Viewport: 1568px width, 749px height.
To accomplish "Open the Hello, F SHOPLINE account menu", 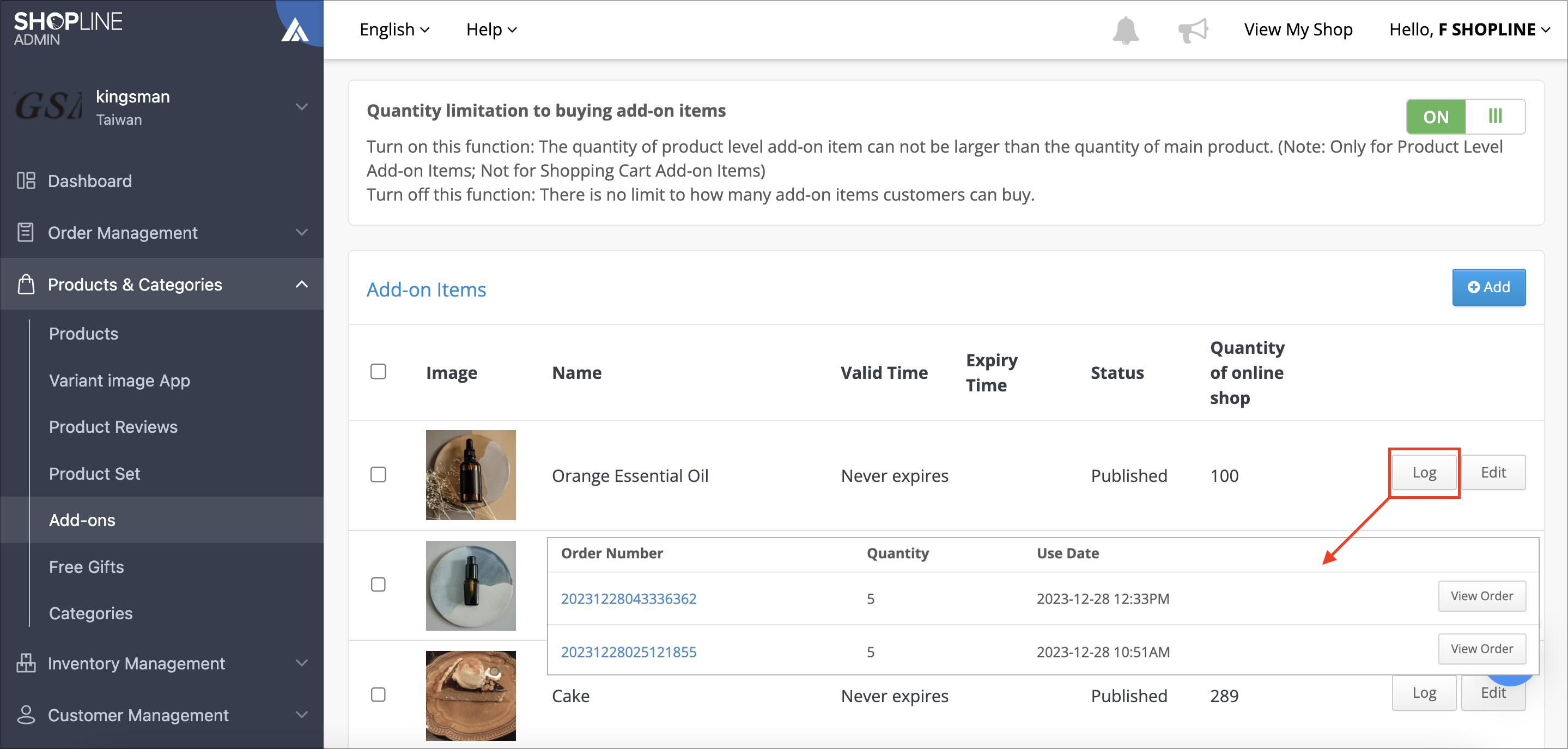I will click(x=1469, y=29).
